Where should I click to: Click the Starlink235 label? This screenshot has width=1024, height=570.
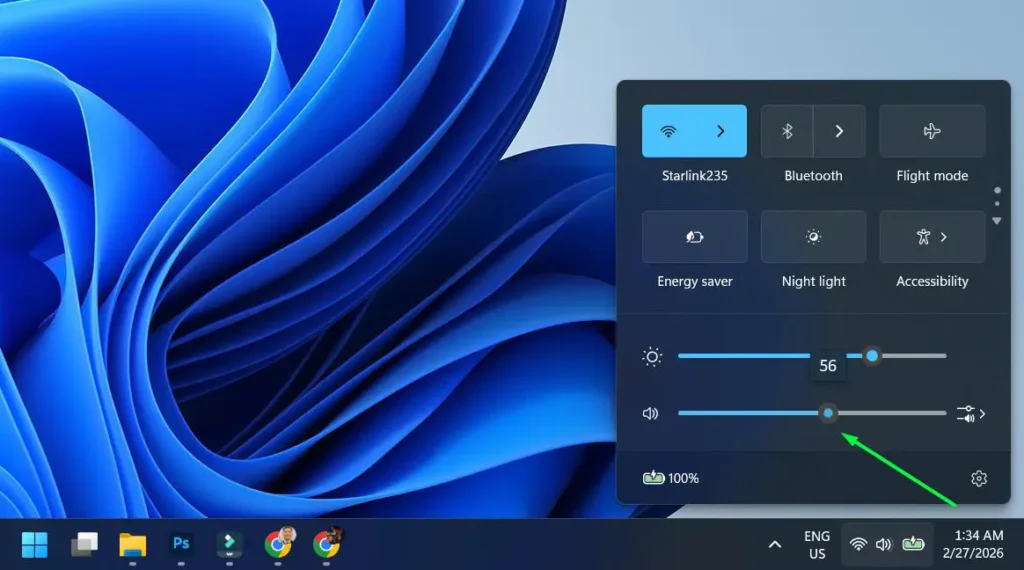pyautogui.click(x=694, y=176)
